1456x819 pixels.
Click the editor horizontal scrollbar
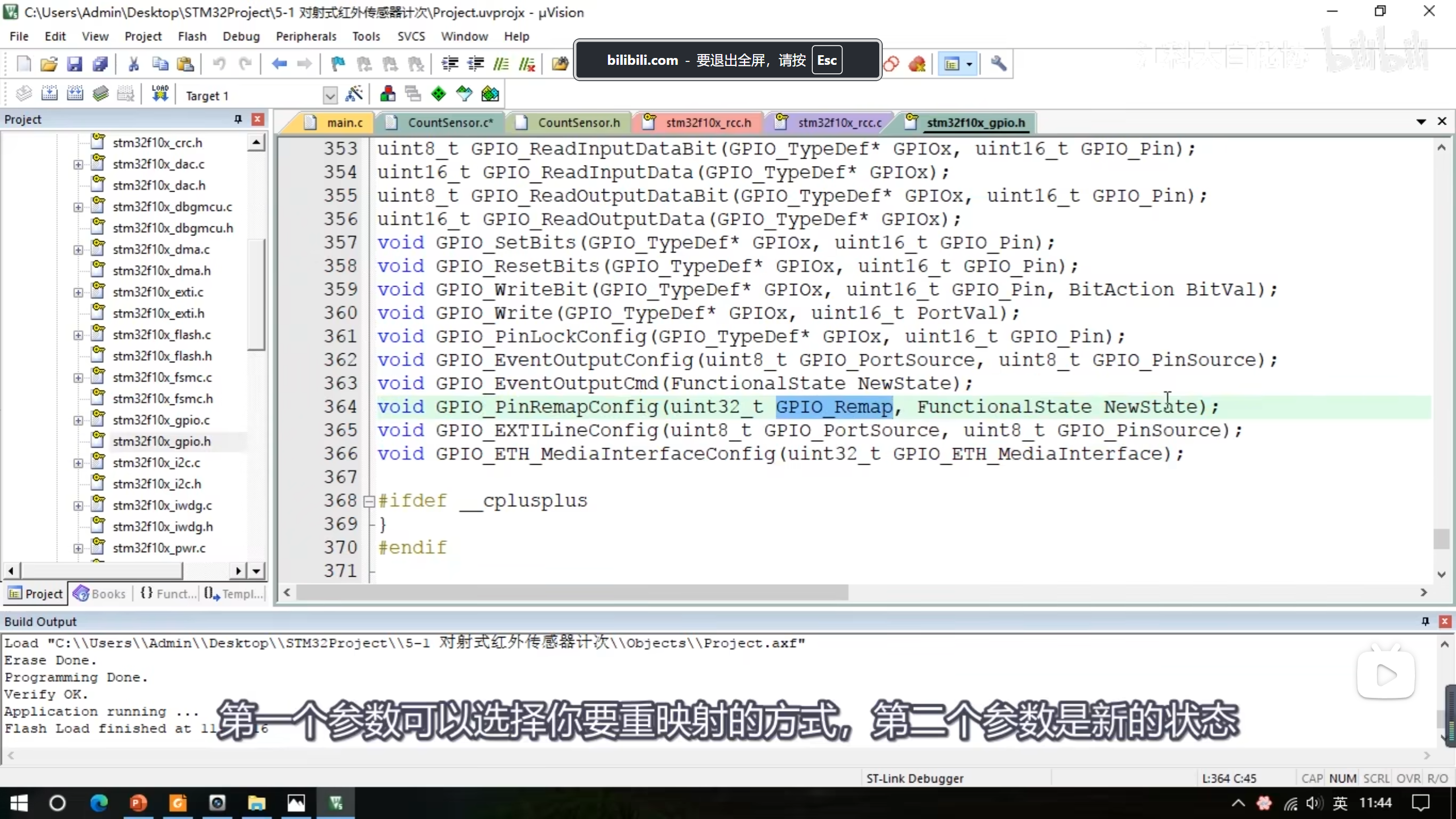coord(572,593)
